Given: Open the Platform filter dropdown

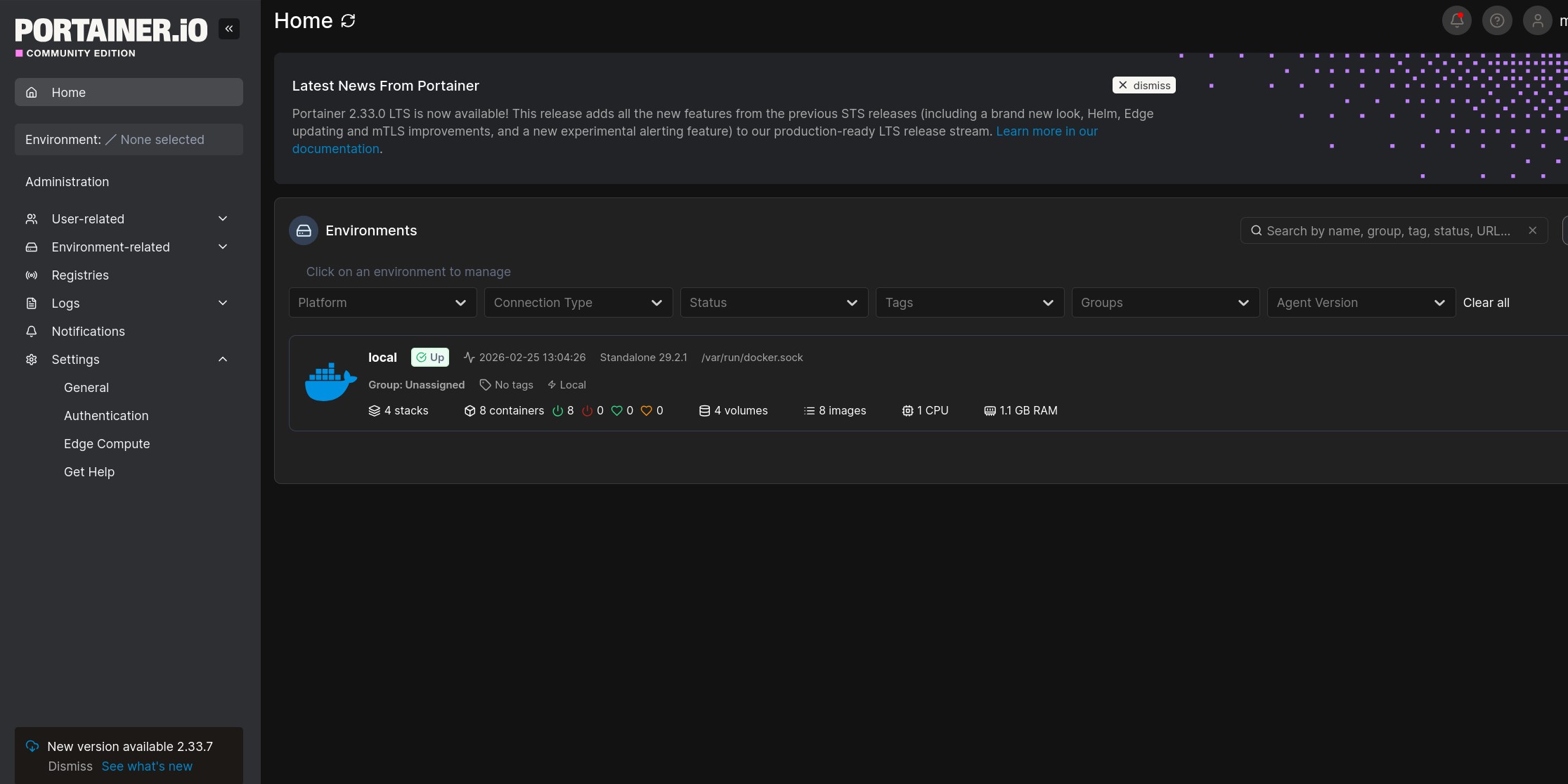Looking at the screenshot, I should 382,303.
